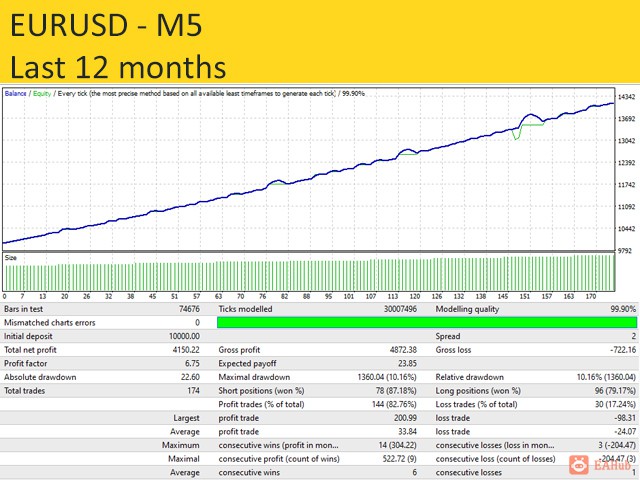Click the Expected payoff value 23.85
Viewport: 640px width, 480px height.
pyautogui.click(x=407, y=363)
